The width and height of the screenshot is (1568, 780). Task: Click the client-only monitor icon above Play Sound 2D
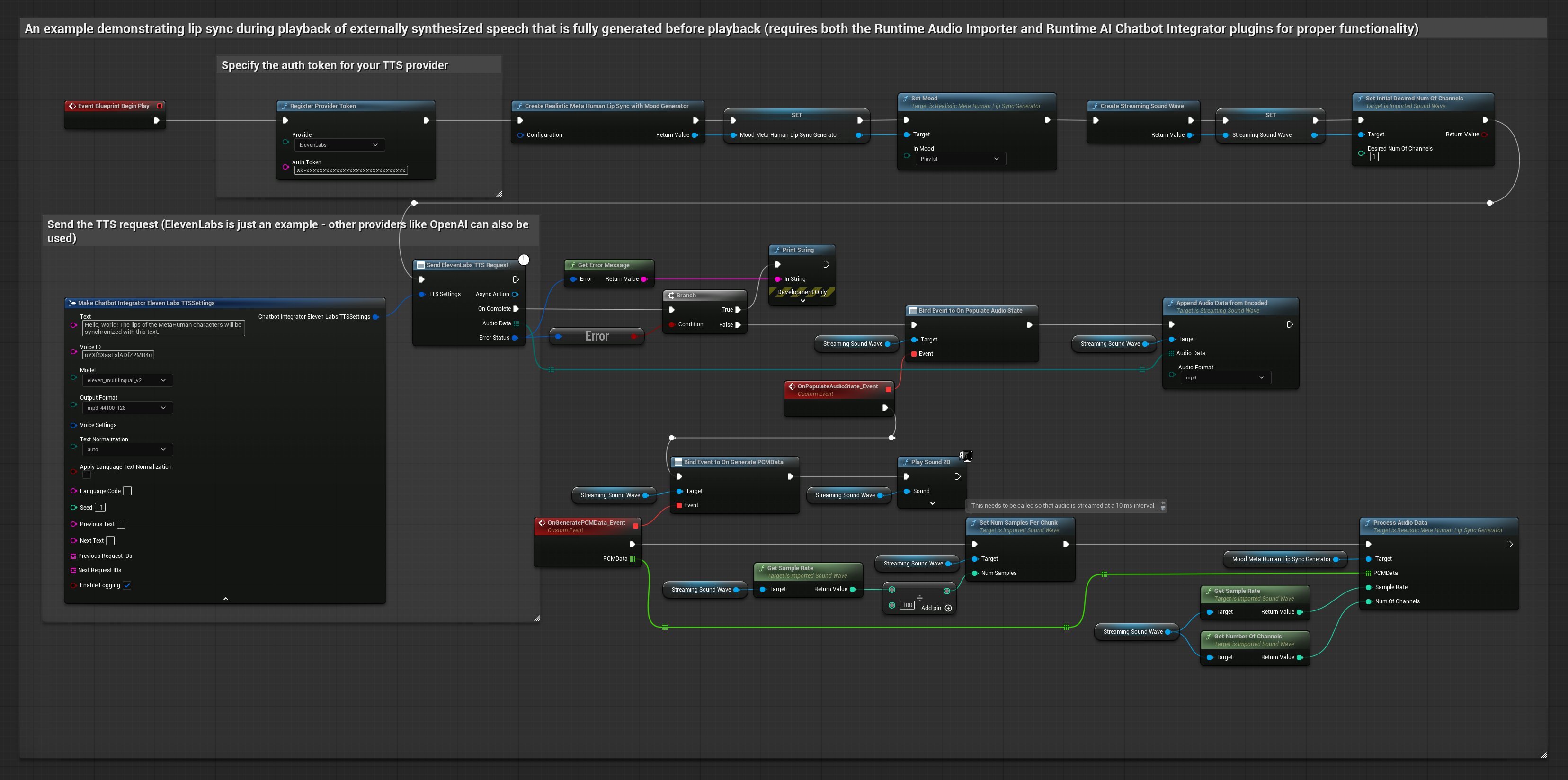coord(967,456)
